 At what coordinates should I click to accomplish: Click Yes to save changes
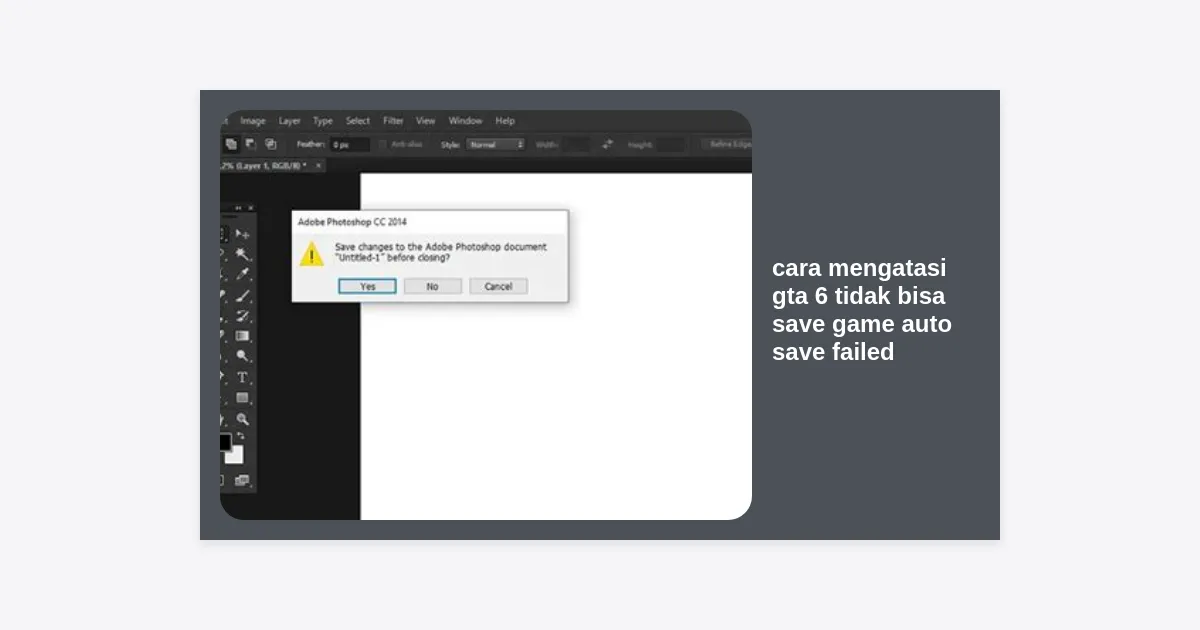(367, 286)
